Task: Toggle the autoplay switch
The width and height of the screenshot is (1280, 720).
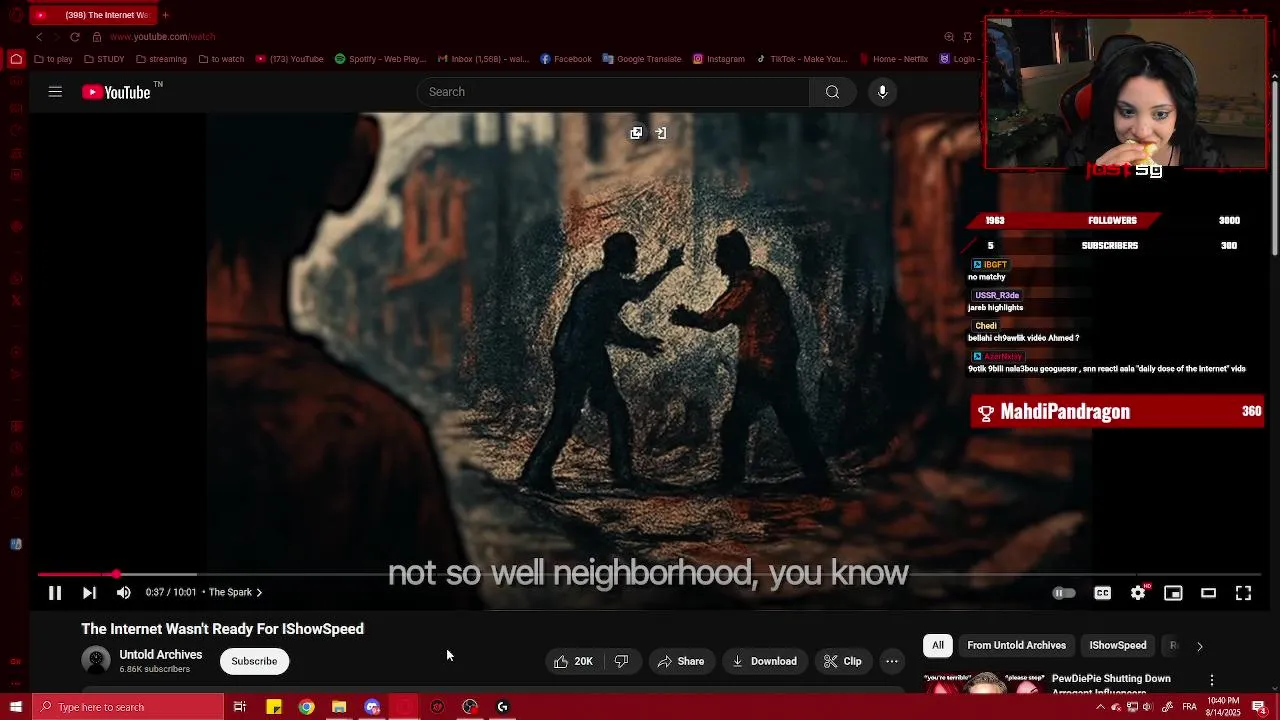Action: pos(1064,593)
